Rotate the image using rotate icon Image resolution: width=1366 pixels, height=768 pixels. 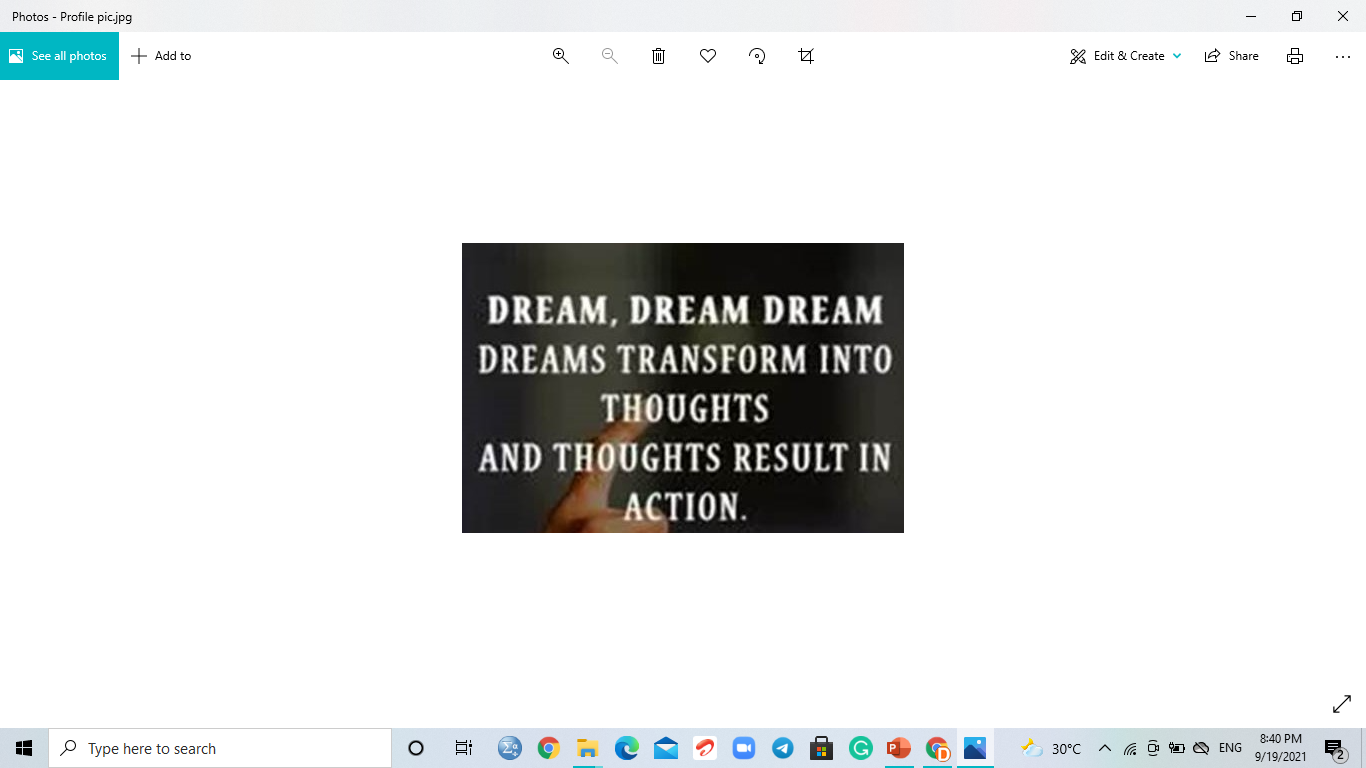[757, 56]
